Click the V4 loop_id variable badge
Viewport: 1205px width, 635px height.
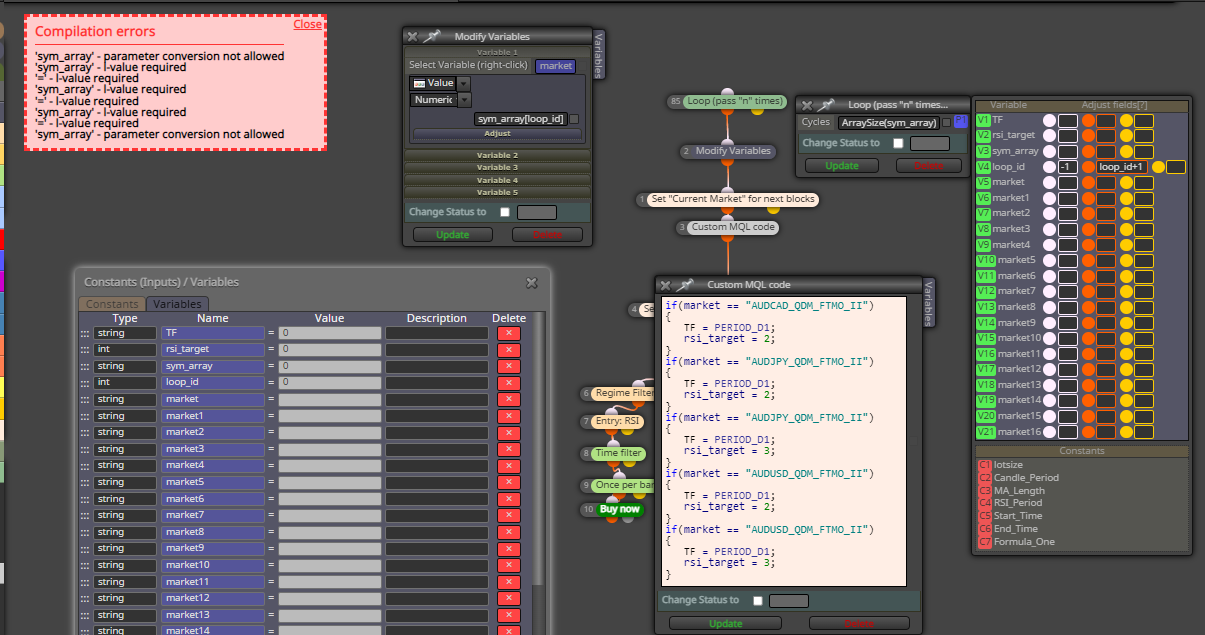pyautogui.click(x=983, y=167)
